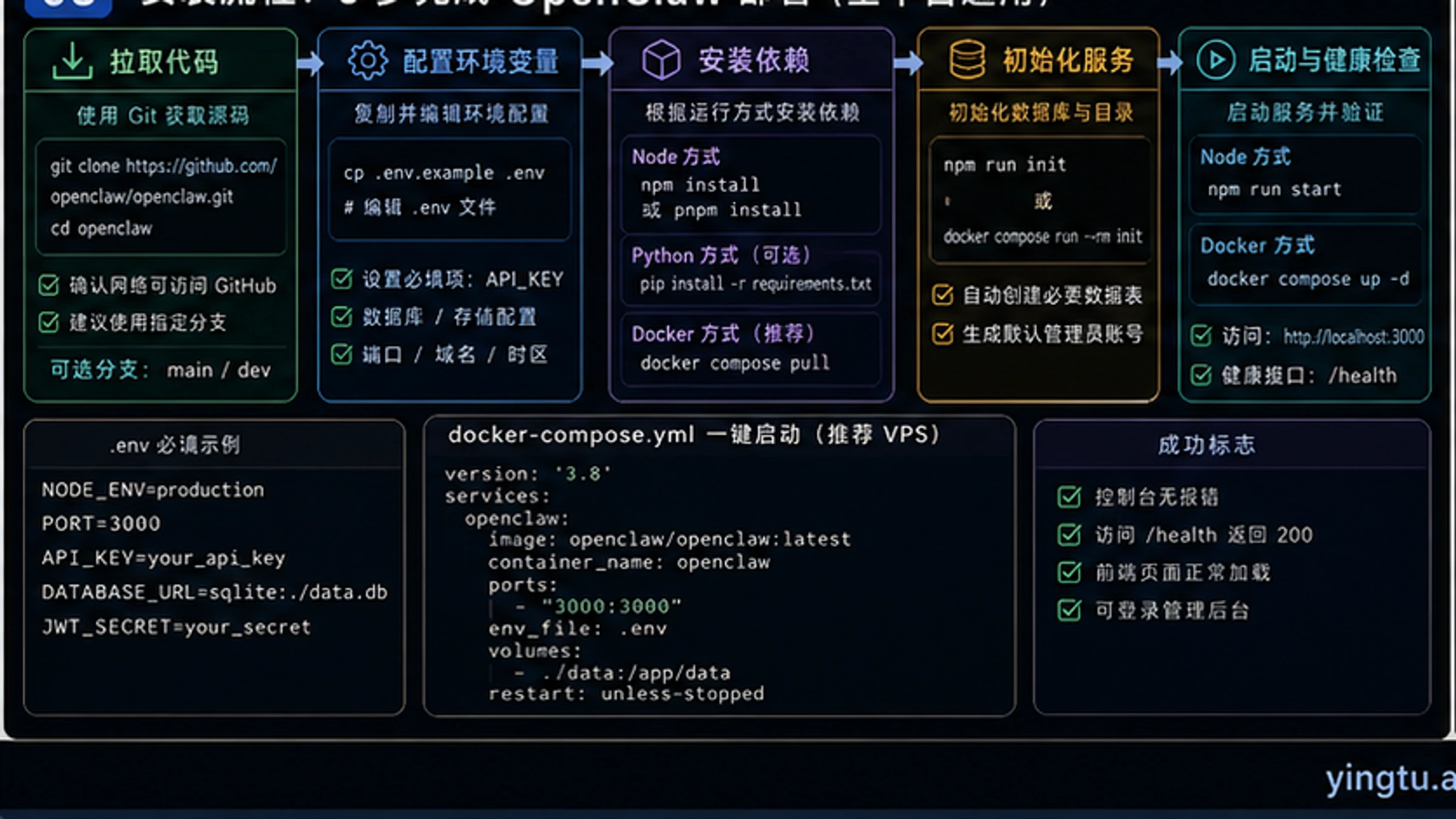Click the 'npm run start' command
1456x819 pixels.
[x=1274, y=189]
